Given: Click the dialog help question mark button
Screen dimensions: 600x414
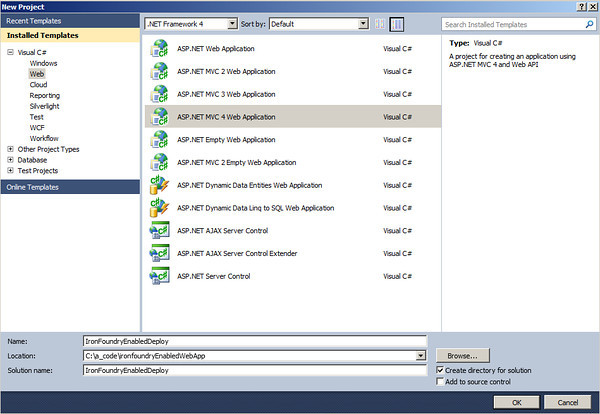Looking at the screenshot, I should pyautogui.click(x=581, y=7).
